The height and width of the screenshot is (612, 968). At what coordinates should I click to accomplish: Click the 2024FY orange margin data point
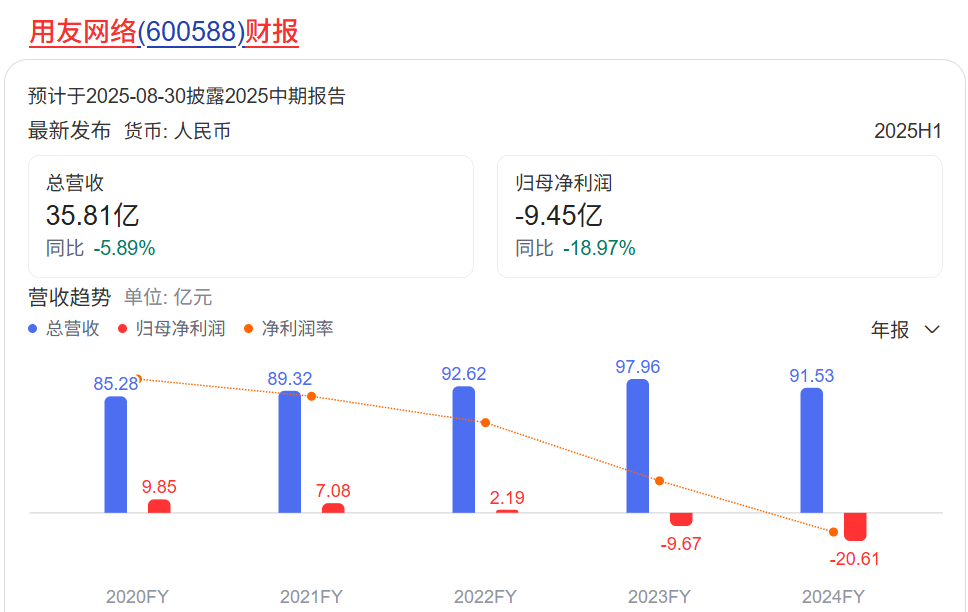click(833, 532)
